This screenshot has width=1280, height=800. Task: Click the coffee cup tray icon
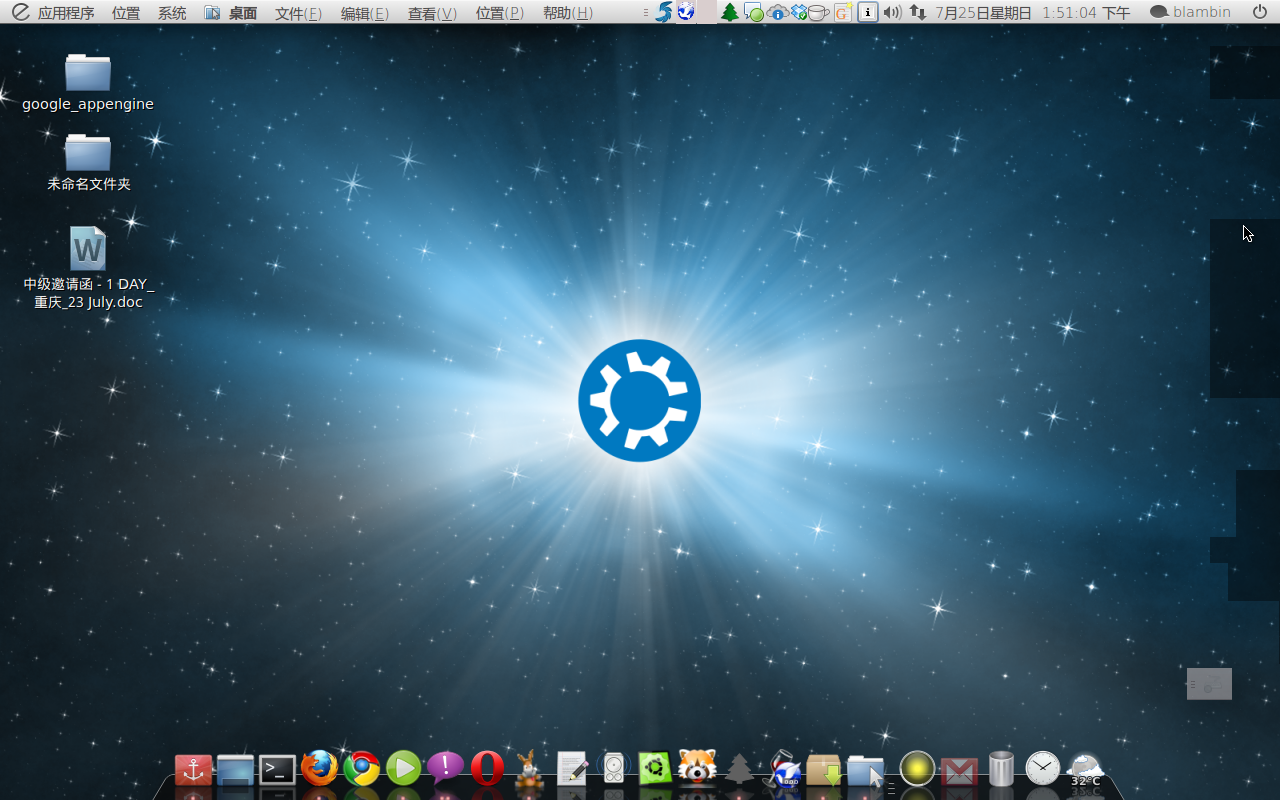[x=820, y=13]
